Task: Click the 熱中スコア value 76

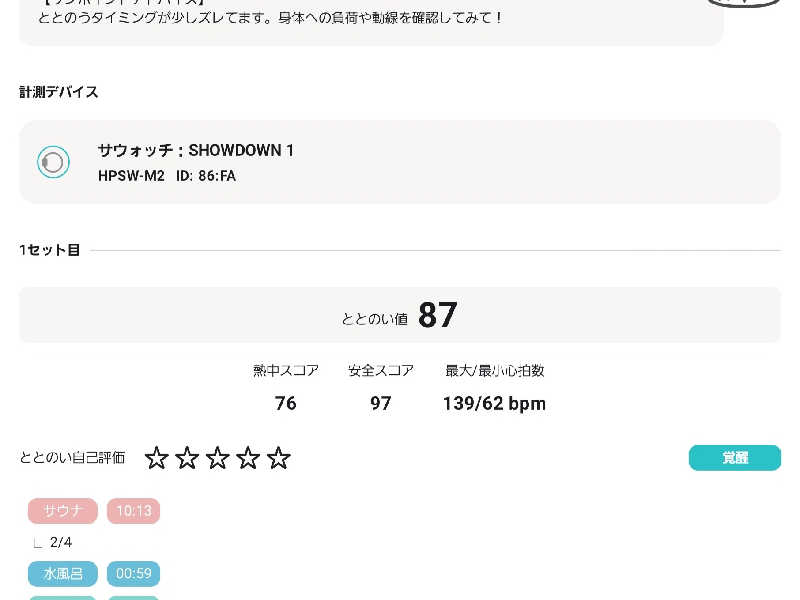Action: tap(286, 403)
